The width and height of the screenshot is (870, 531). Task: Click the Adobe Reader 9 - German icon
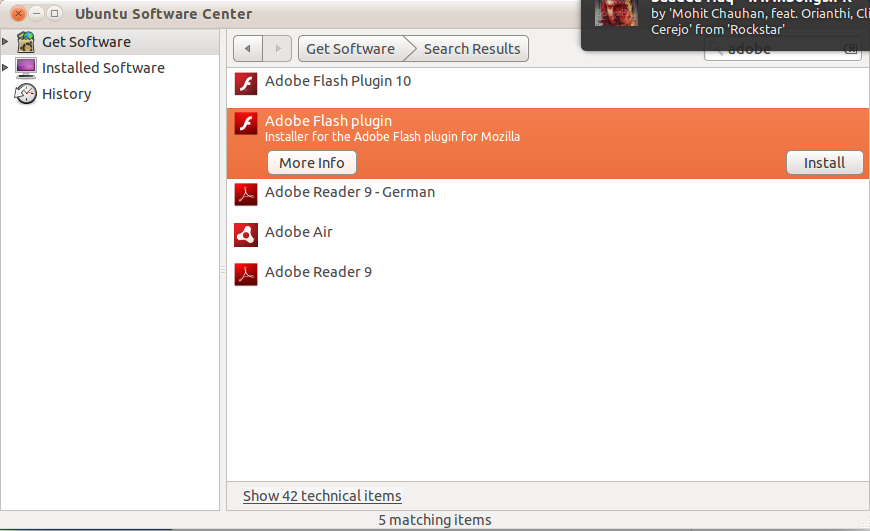(x=246, y=194)
